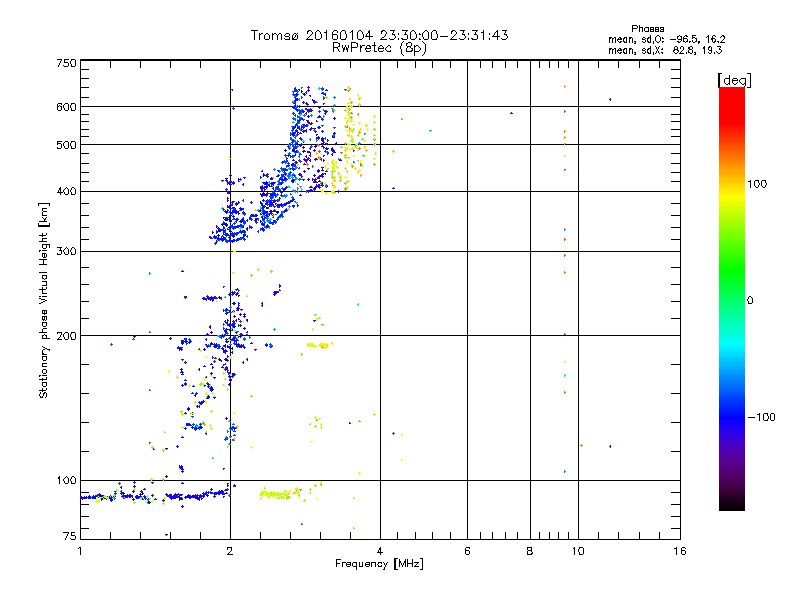Image resolution: width=800 pixels, height=600 pixels.
Task: Click the y-axis tick label '75'
Action: [x=70, y=536]
